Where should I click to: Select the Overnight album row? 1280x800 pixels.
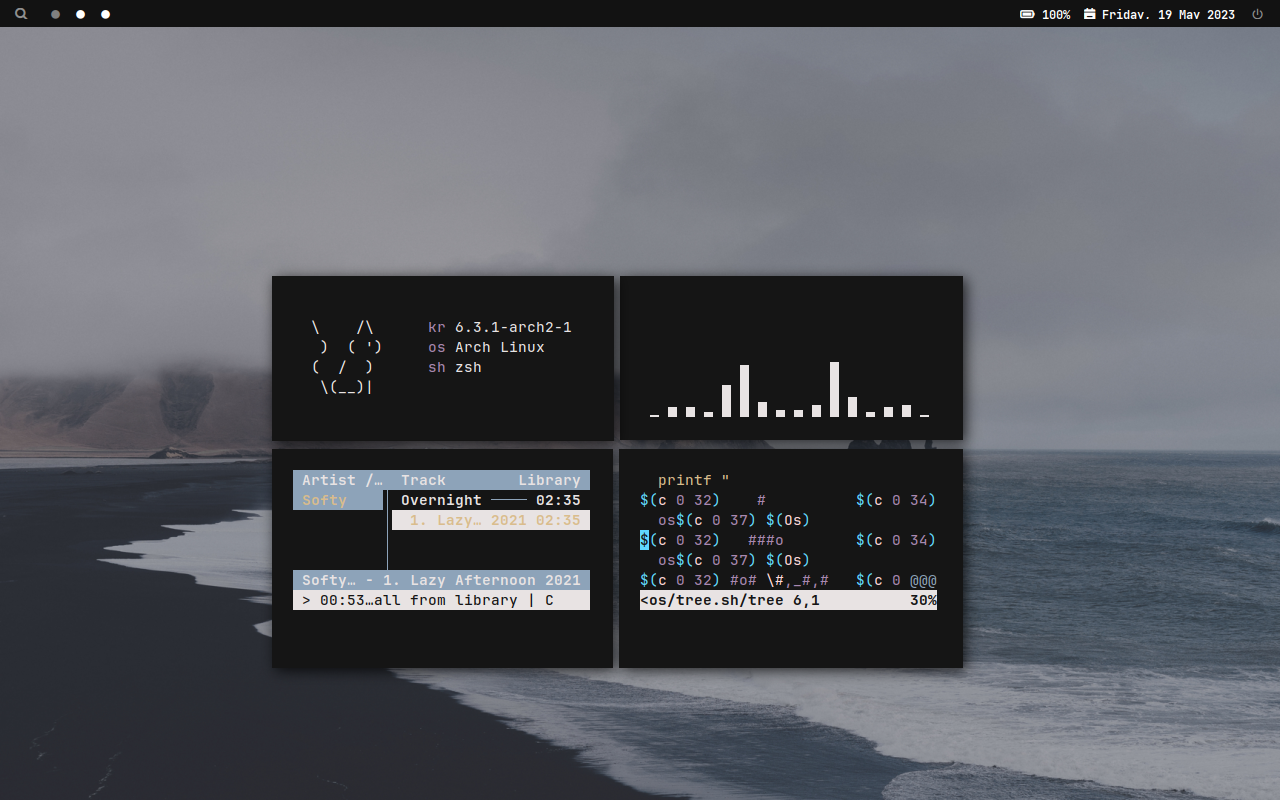point(490,500)
